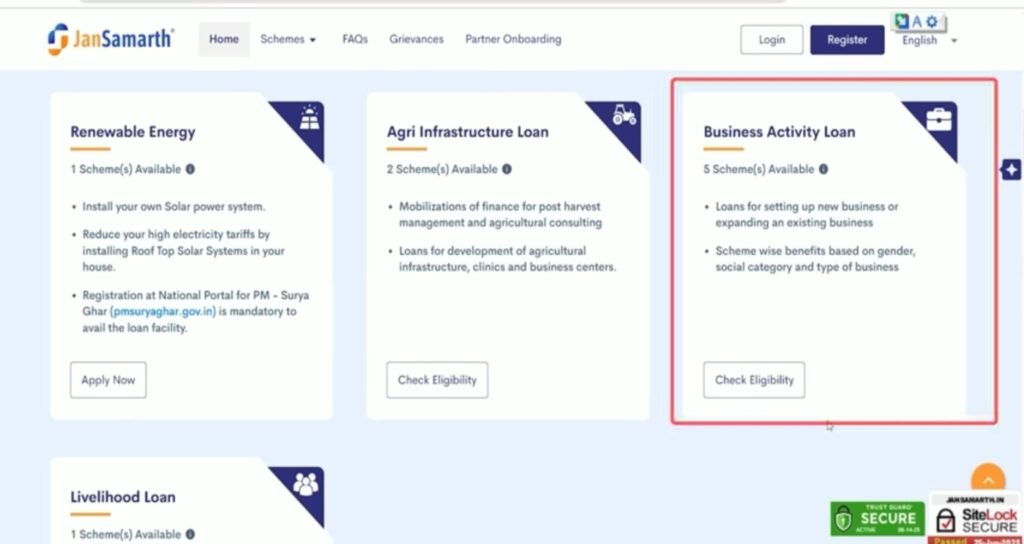Click text 'Mobilizations of finance for post harvest'
1024x544 pixels.
click(500, 206)
